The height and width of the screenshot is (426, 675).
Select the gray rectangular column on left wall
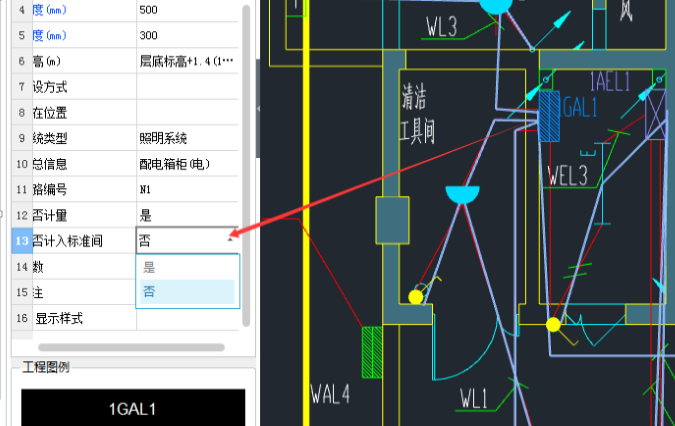[x=391, y=220]
